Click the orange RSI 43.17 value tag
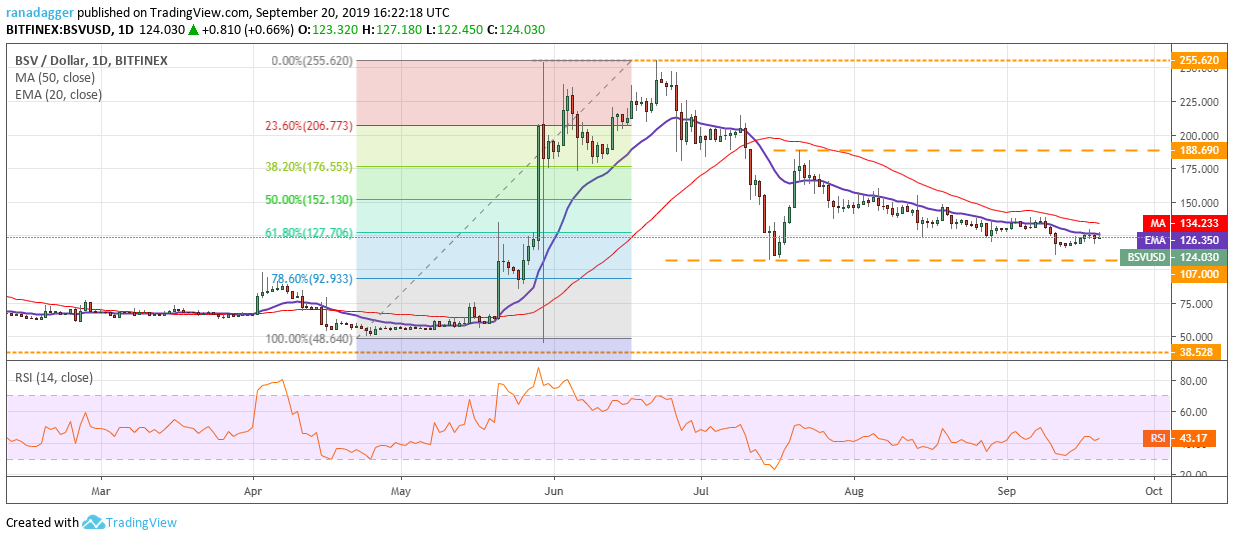The width and height of the screenshot is (1234, 540). (x=1178, y=438)
